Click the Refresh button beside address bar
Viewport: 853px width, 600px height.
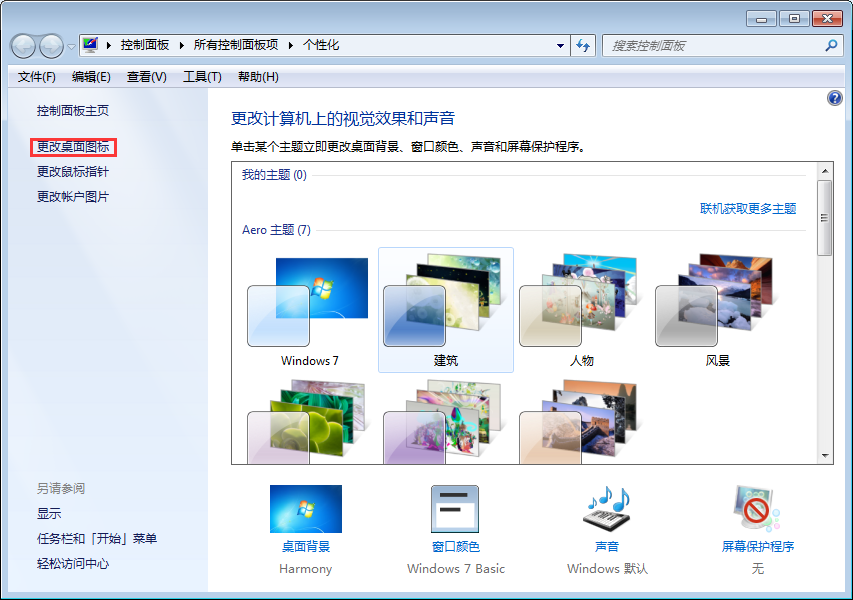583,46
